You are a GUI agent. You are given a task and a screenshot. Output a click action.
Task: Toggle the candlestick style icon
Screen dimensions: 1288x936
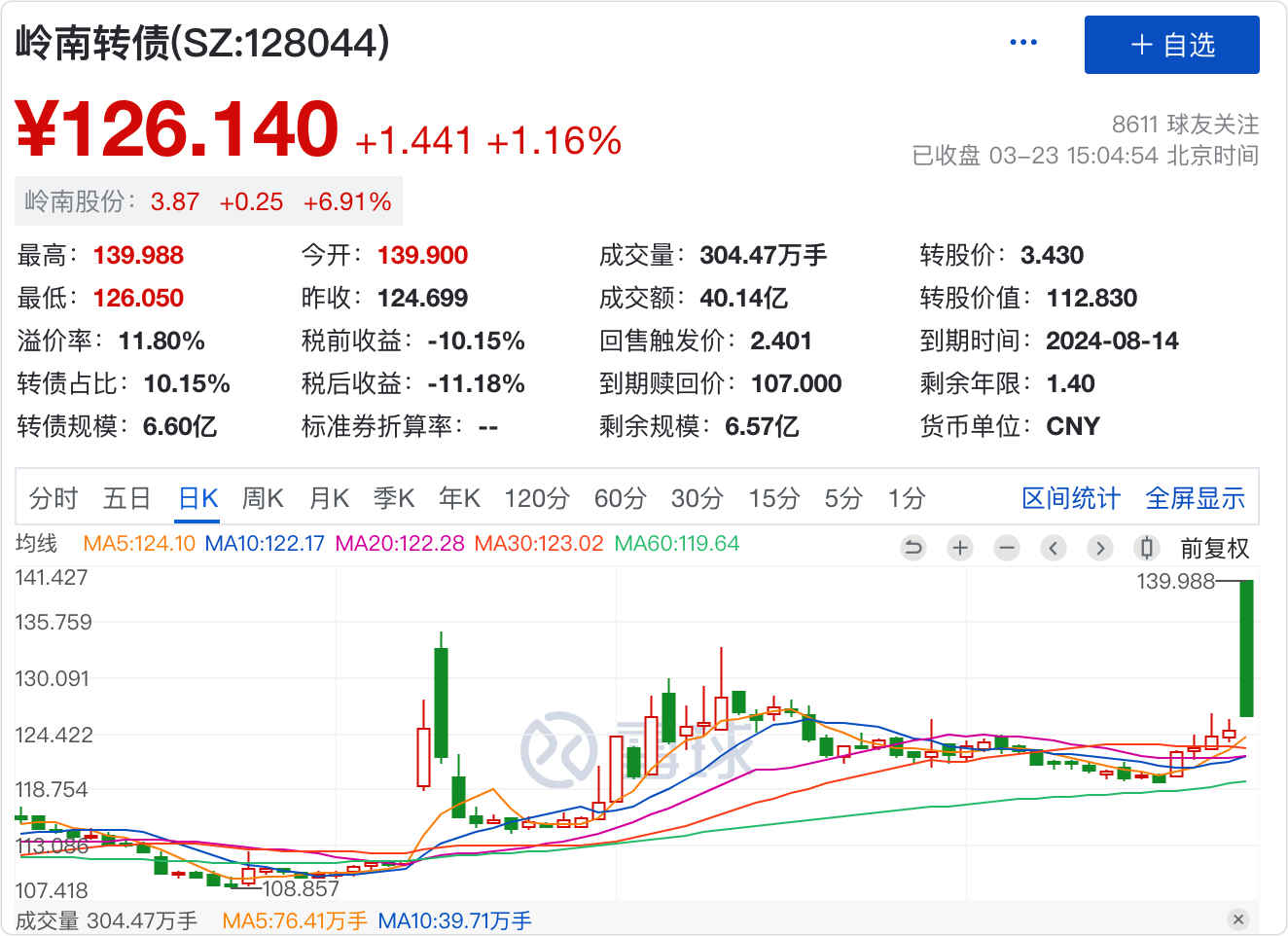pos(1147,548)
